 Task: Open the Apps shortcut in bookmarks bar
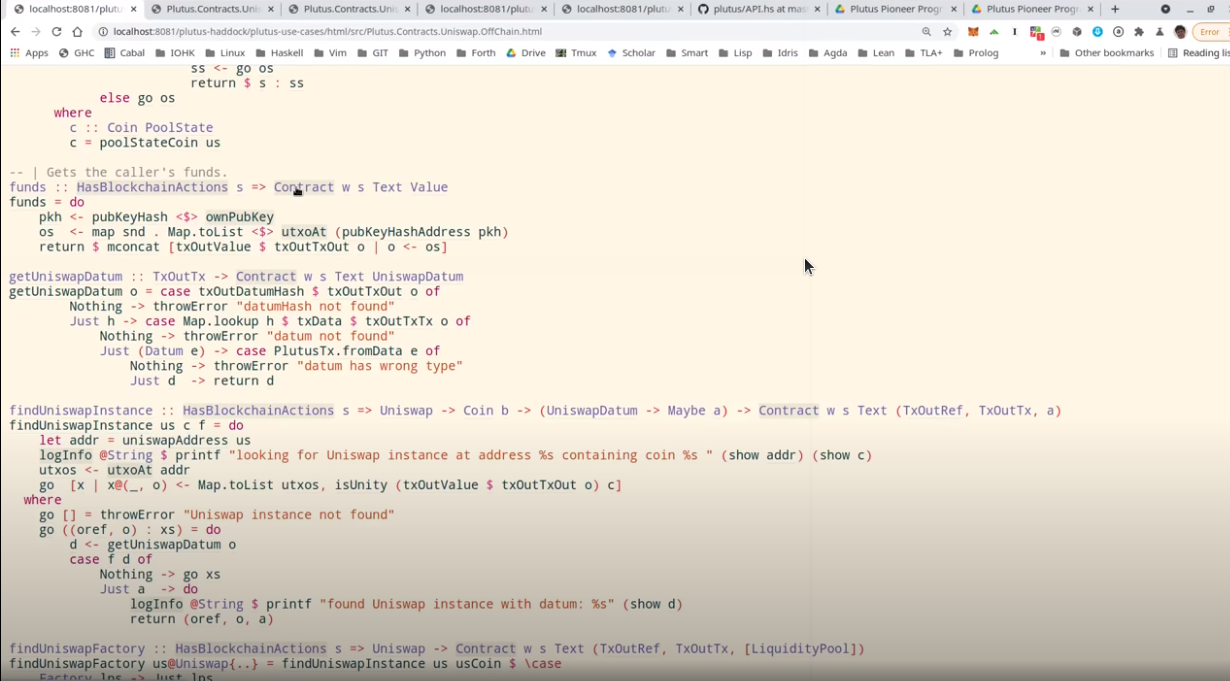[29, 53]
